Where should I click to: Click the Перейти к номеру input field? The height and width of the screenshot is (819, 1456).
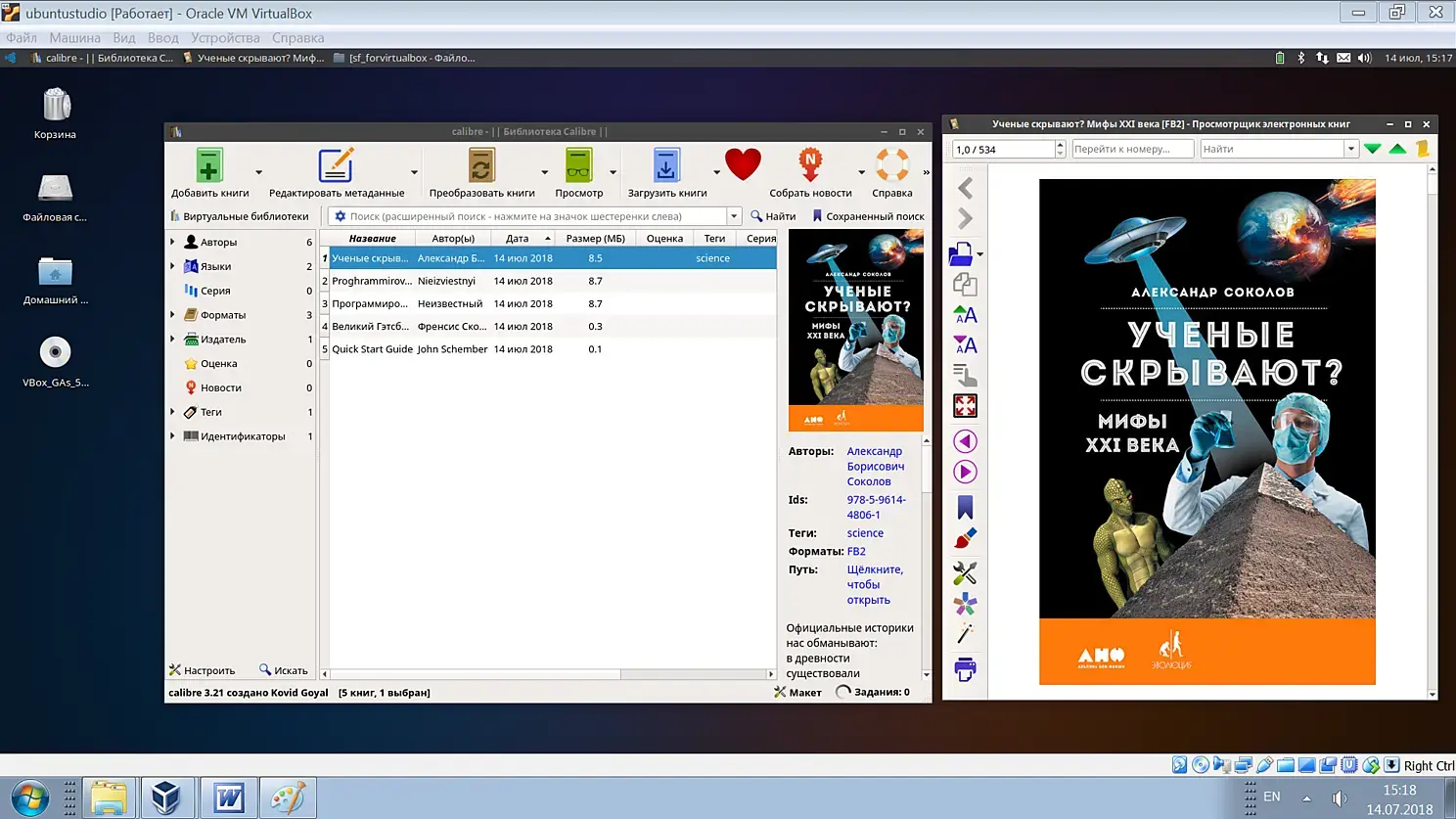(1132, 149)
